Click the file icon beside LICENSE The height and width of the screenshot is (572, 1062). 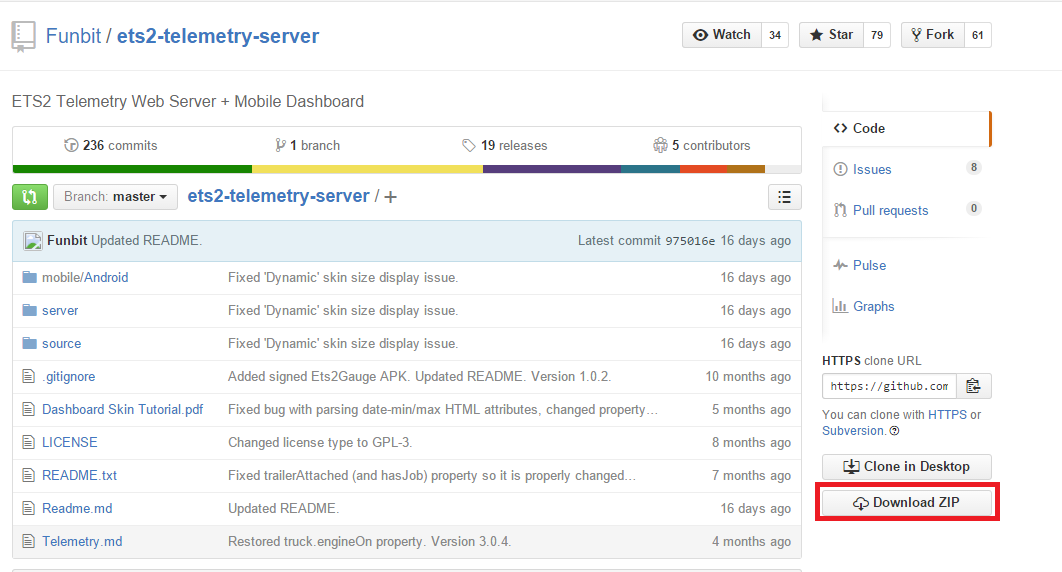tap(29, 442)
